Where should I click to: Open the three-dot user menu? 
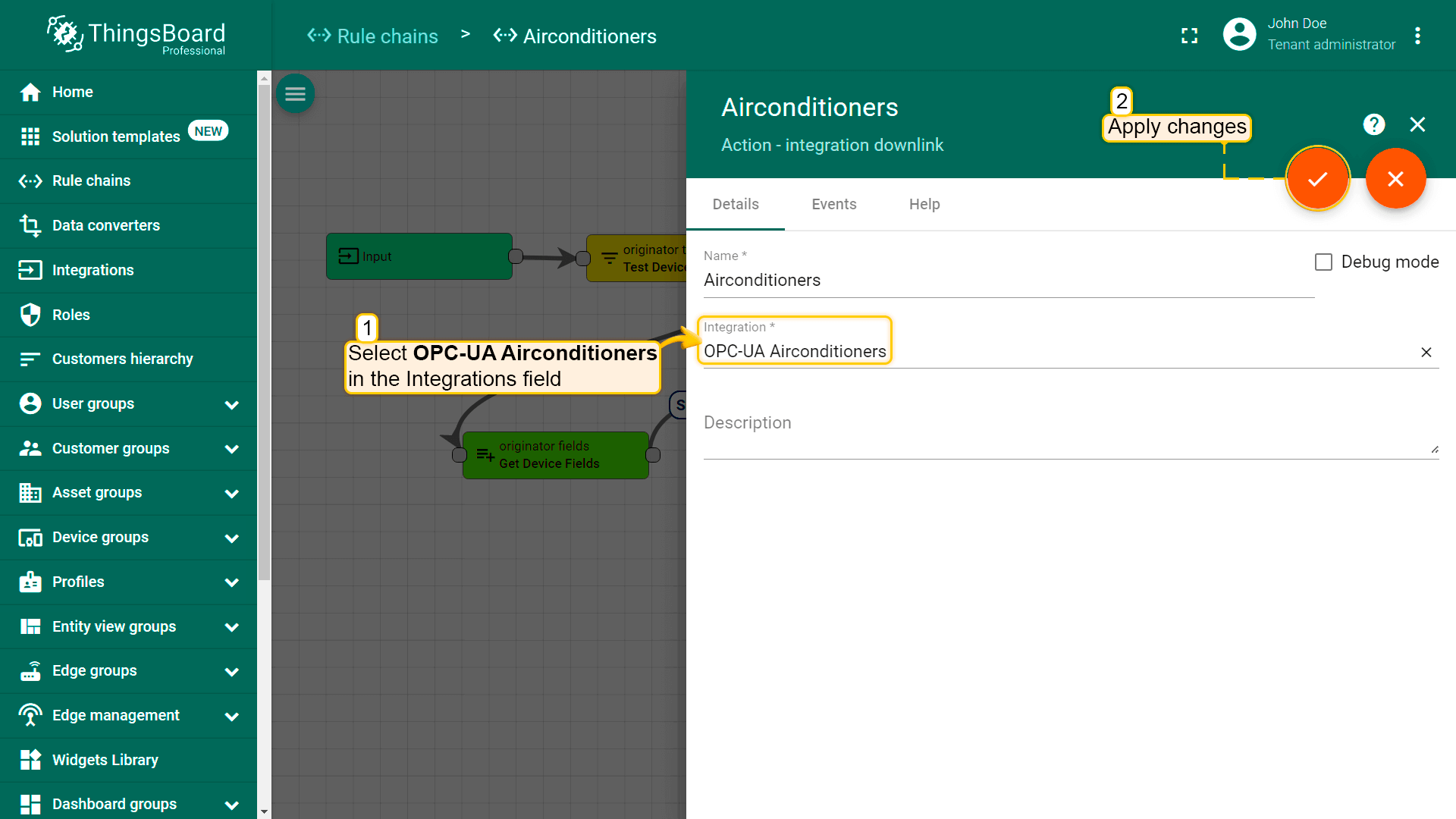[1417, 36]
